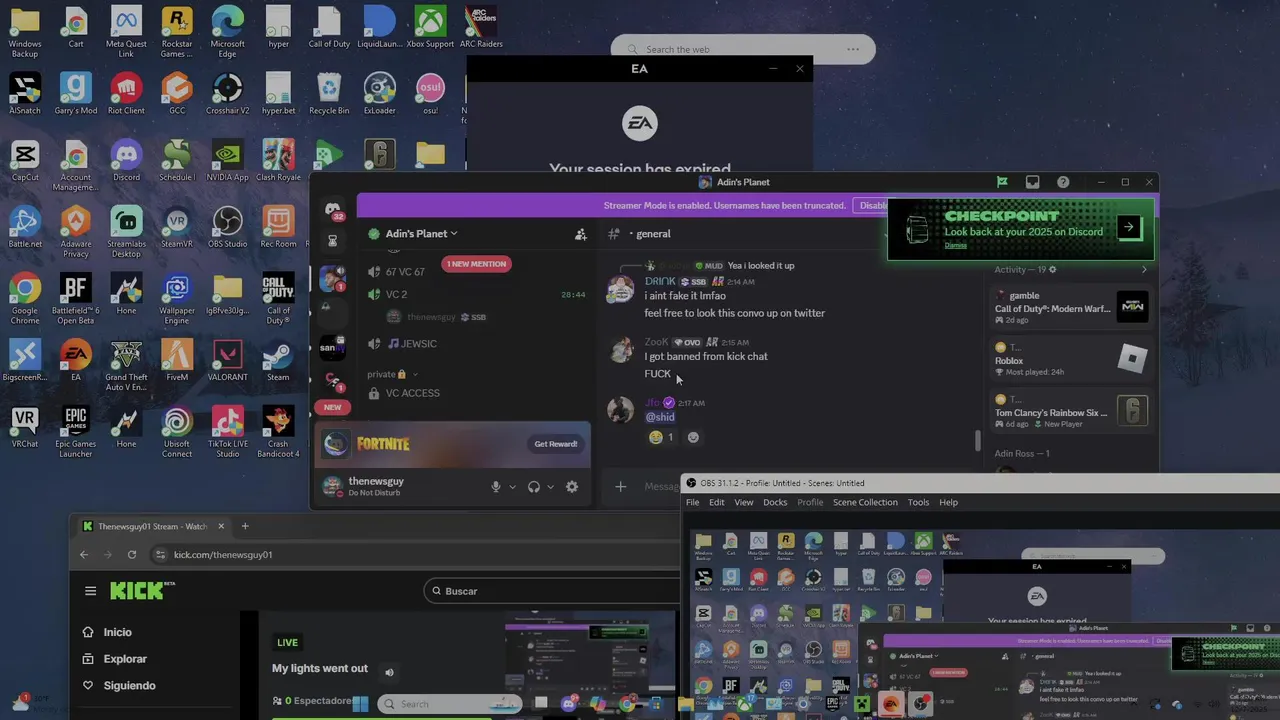Go to Inicio in Kick sidebar
Image resolution: width=1280 pixels, height=720 pixels.
pos(109,632)
